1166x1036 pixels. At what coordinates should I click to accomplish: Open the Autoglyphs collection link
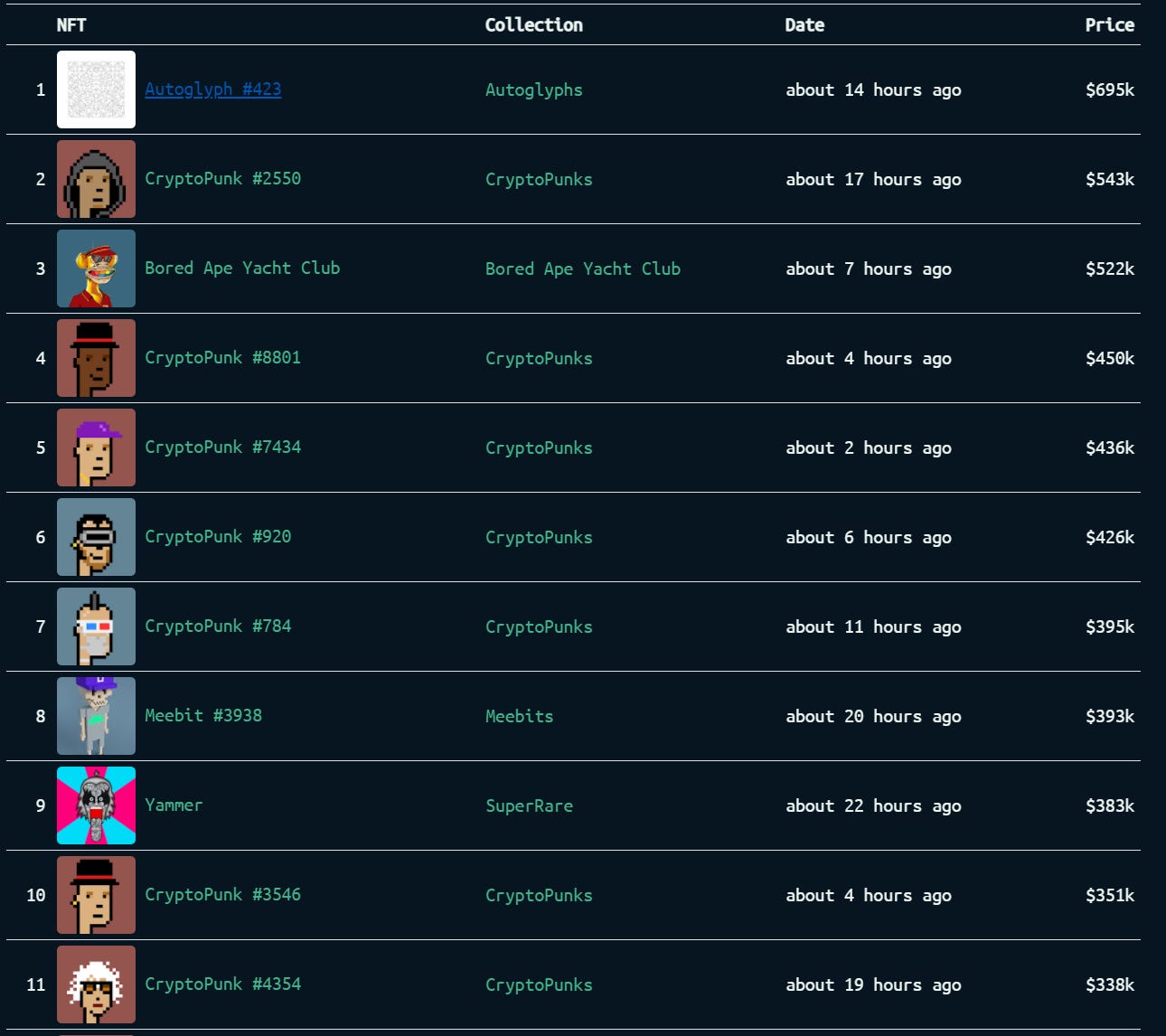point(534,90)
